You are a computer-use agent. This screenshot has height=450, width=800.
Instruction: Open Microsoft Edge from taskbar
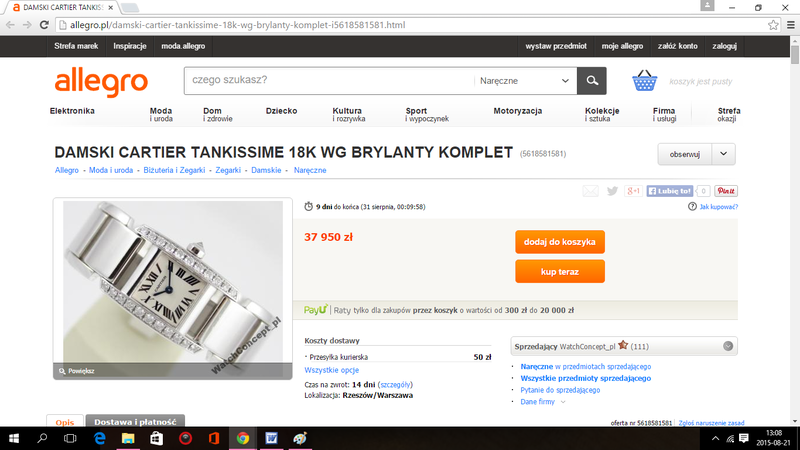(99, 438)
